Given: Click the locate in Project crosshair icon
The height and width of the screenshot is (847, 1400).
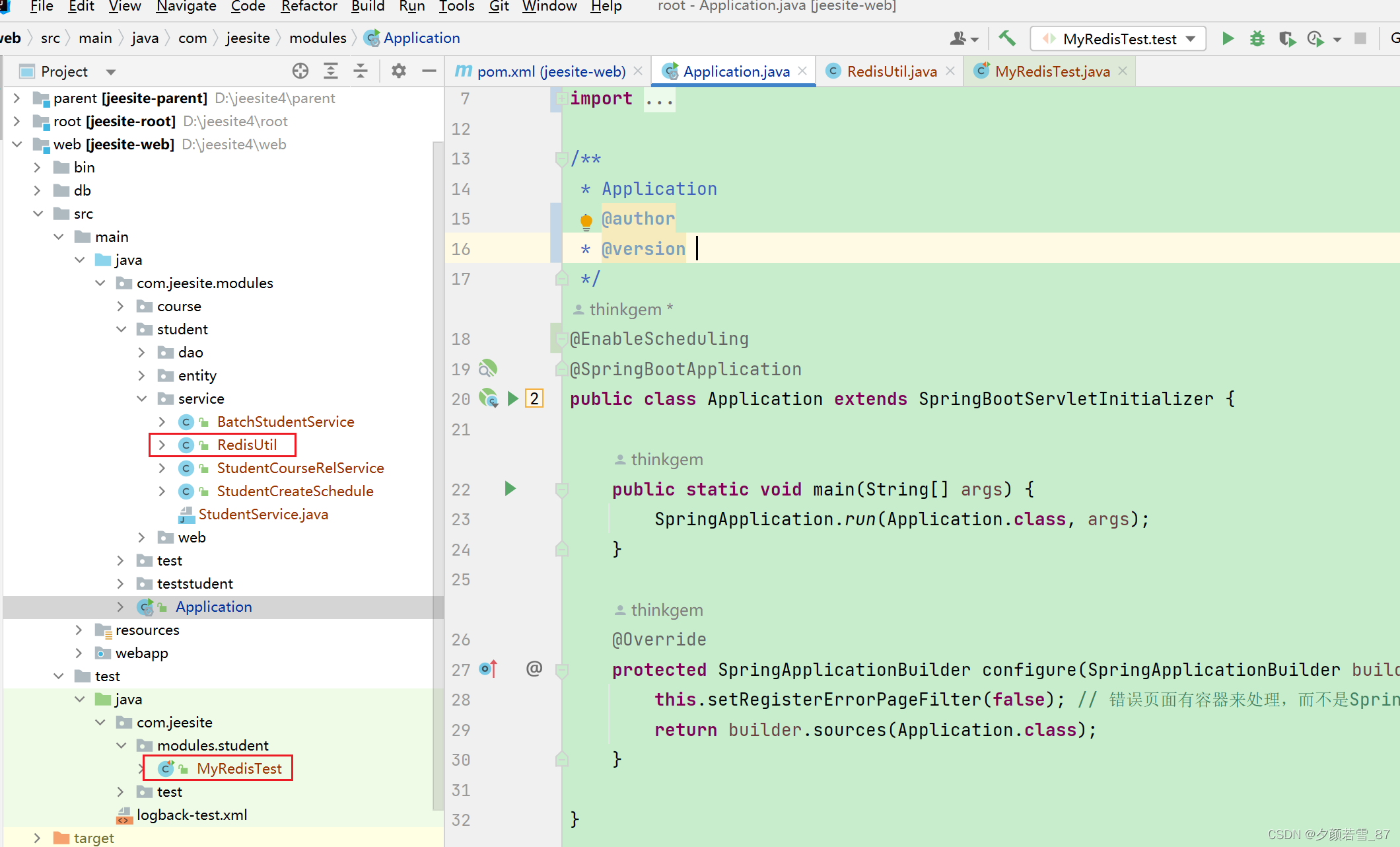Looking at the screenshot, I should coord(300,71).
